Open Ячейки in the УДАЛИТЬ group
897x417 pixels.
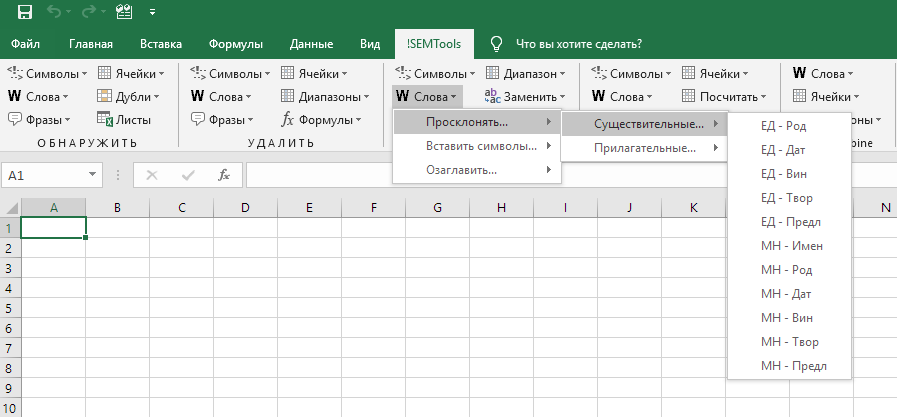click(314, 74)
